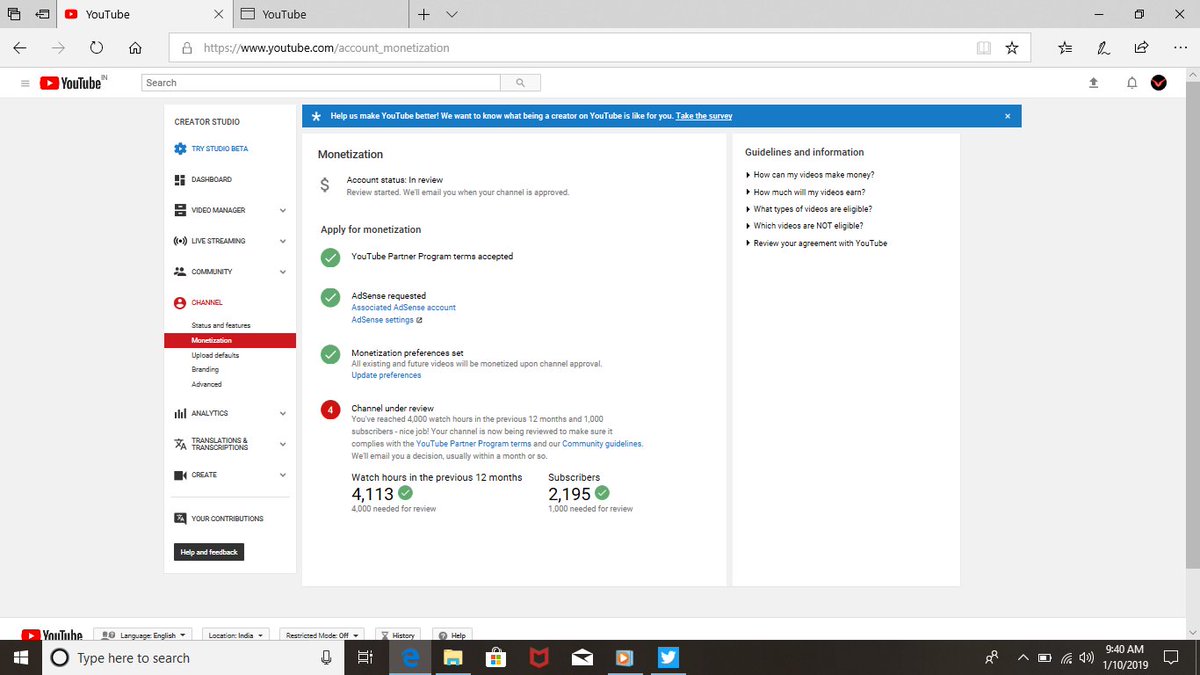Open the reading view book icon
This screenshot has width=1200, height=675.
(x=984, y=47)
